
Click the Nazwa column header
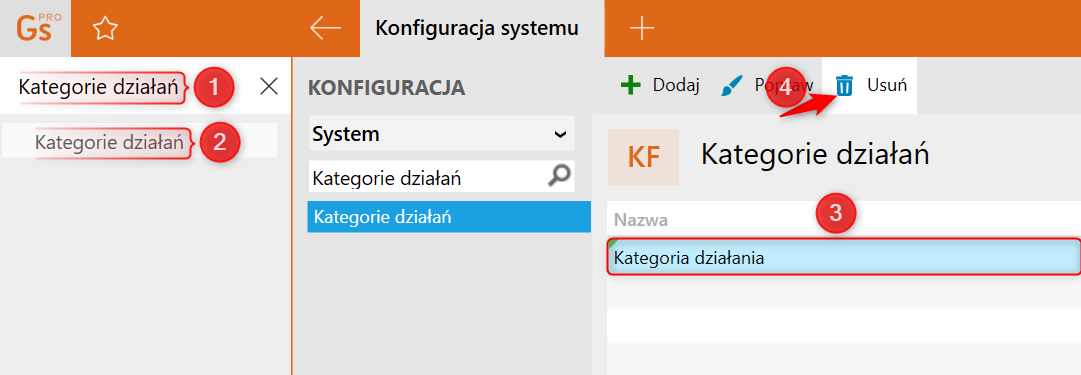pos(640,220)
